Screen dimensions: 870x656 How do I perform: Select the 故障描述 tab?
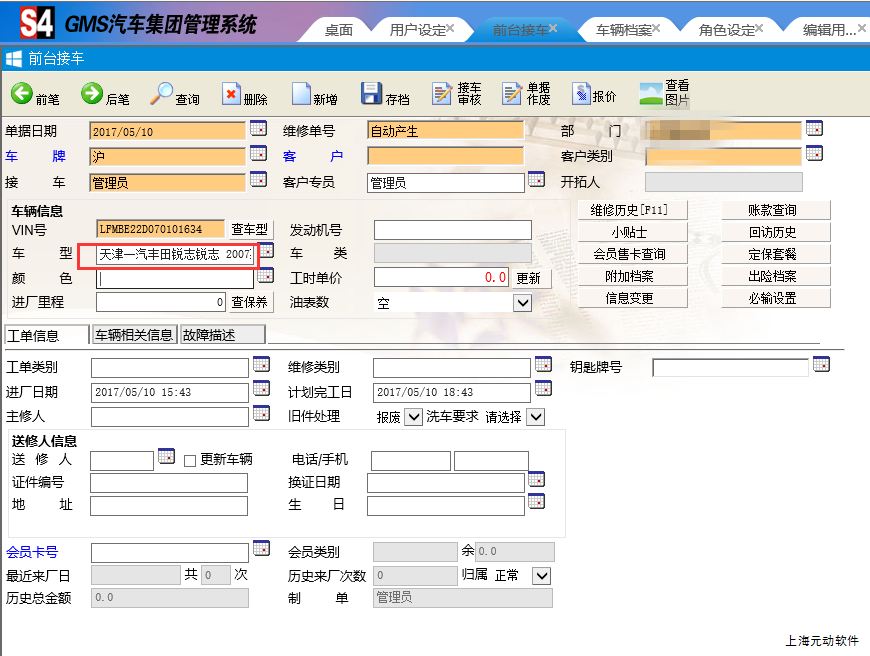[x=222, y=335]
